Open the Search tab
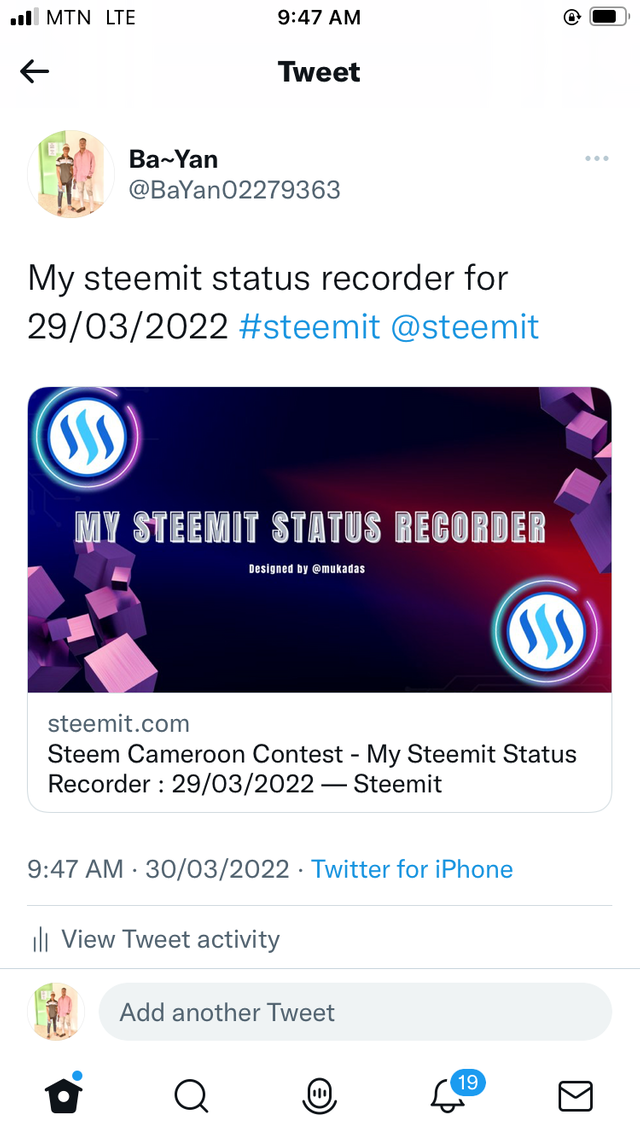This screenshot has height=1138, width=640. pyautogui.click(x=190, y=1096)
